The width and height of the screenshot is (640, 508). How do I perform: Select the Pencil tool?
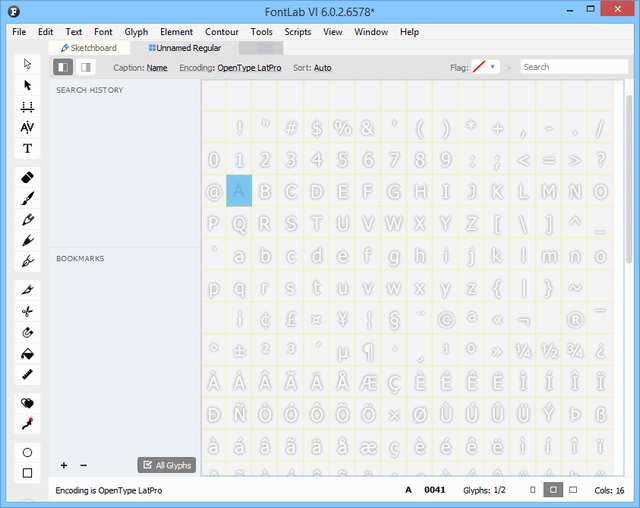27,220
